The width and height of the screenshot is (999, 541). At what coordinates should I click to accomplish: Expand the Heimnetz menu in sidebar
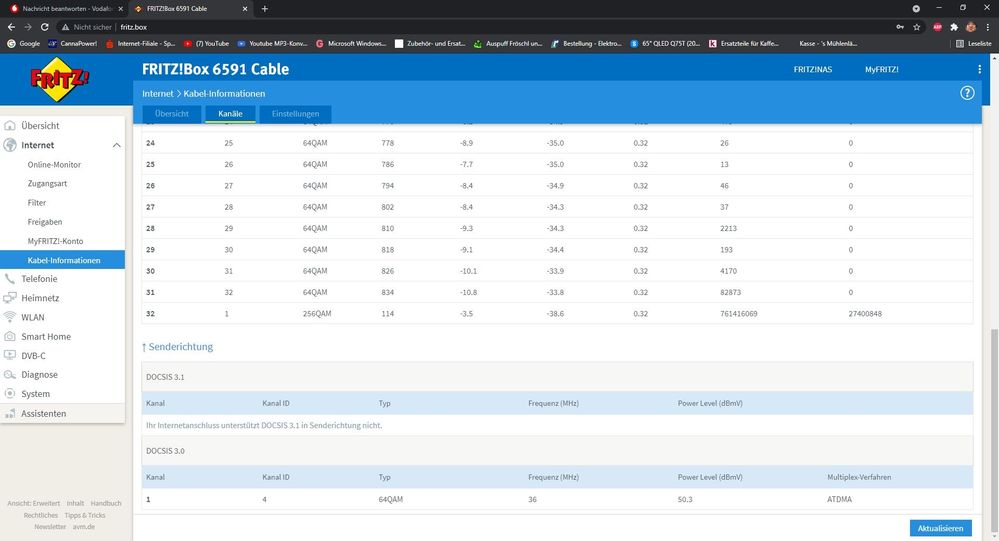[x=40, y=298]
